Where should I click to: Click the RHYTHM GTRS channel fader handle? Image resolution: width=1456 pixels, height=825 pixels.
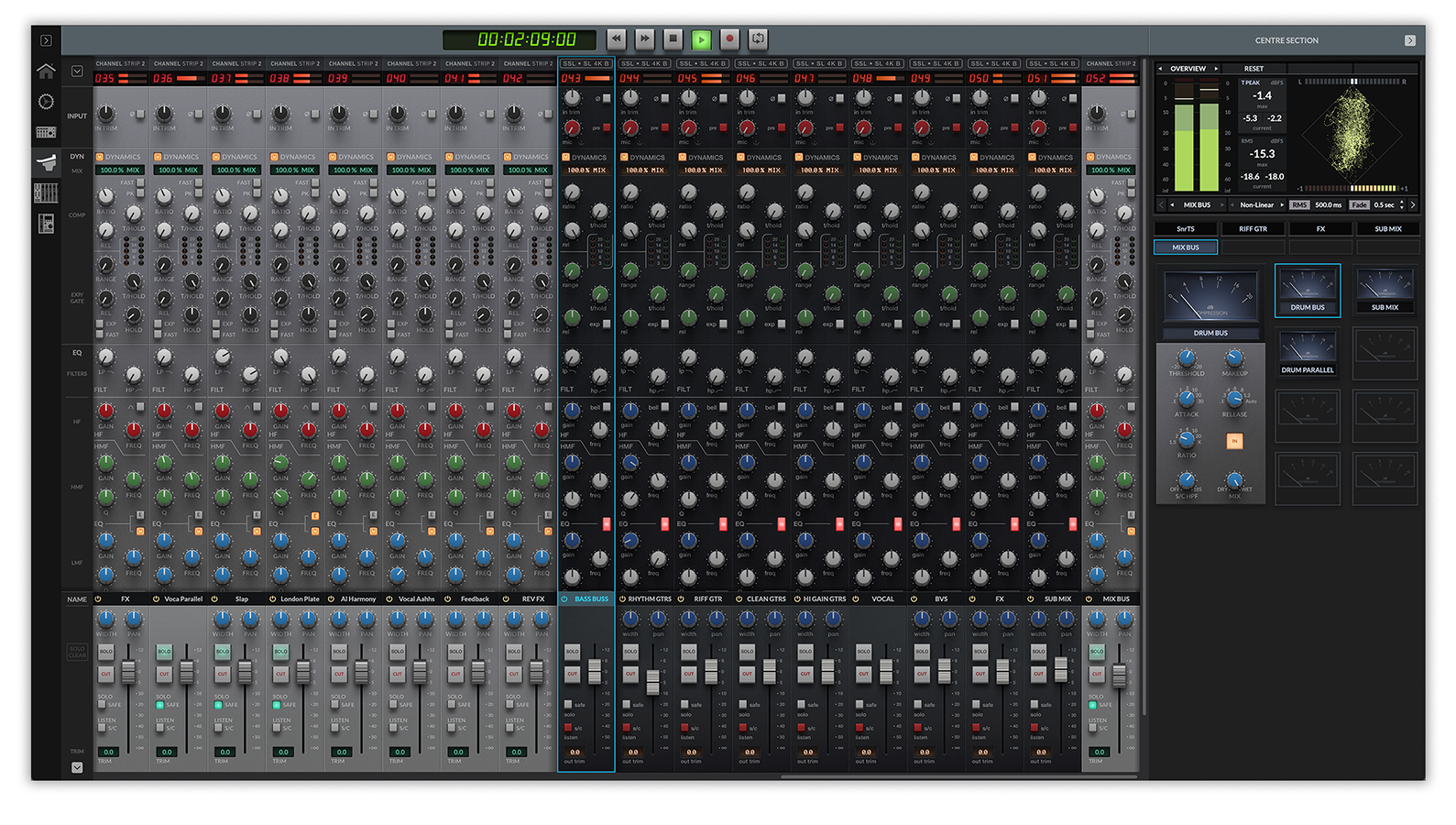pos(652,682)
